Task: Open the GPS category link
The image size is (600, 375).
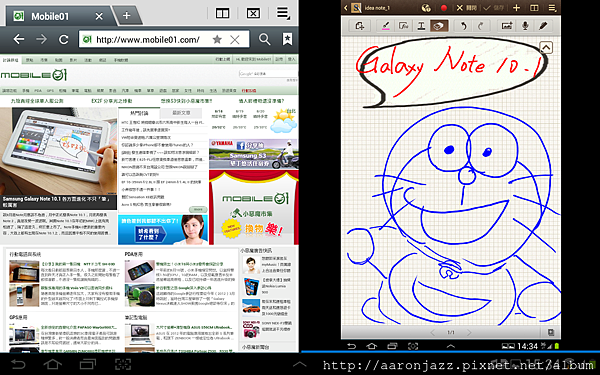Action: pyautogui.click(x=50, y=91)
